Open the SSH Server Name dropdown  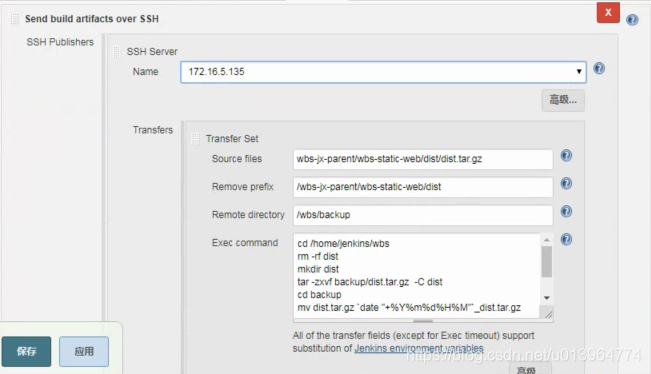coord(383,72)
